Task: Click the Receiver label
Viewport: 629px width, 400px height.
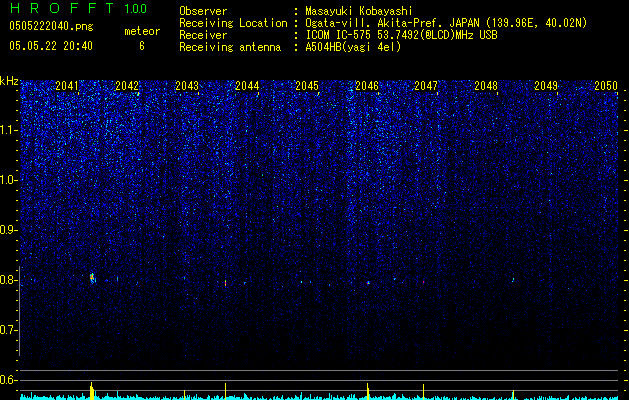Action: tap(203, 35)
